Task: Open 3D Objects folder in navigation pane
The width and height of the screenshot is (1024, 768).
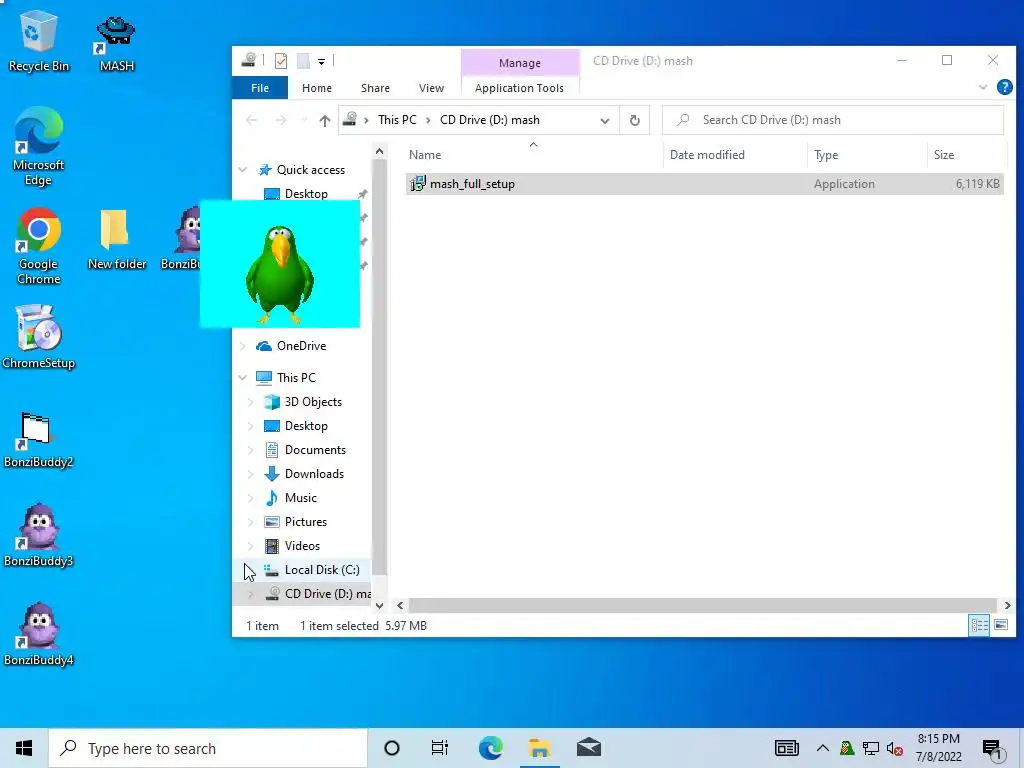Action: click(x=313, y=402)
